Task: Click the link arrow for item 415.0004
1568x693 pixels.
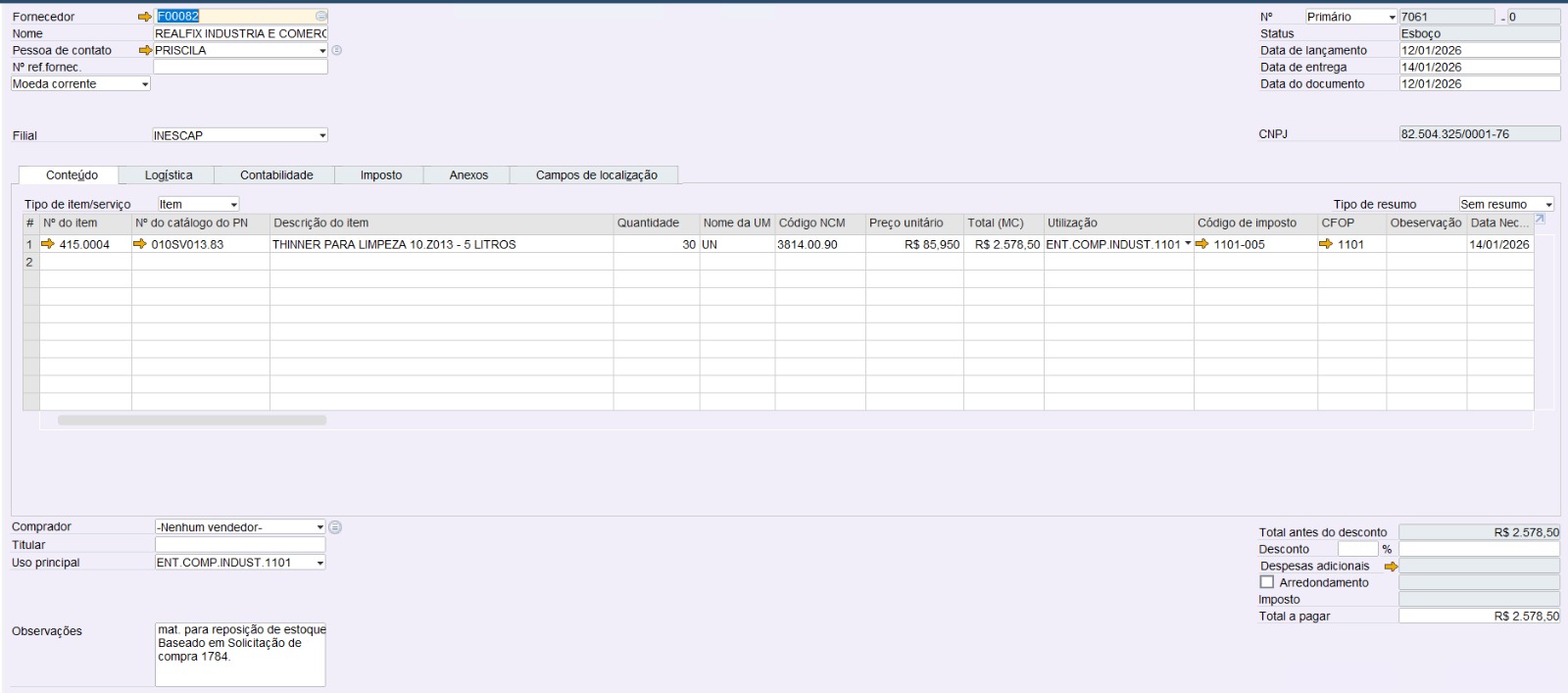Action: (48, 244)
